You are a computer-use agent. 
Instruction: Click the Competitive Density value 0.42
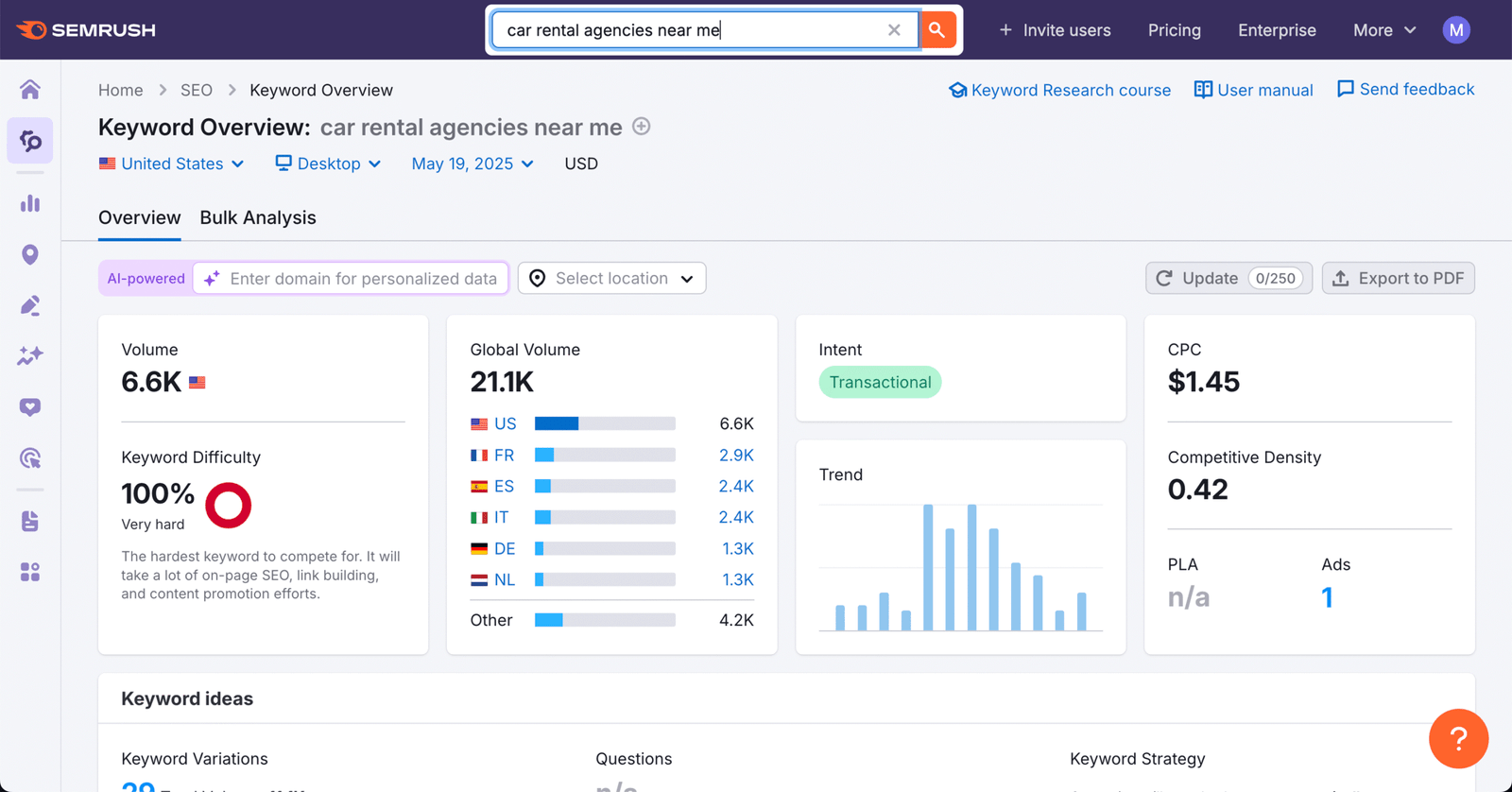point(1197,490)
